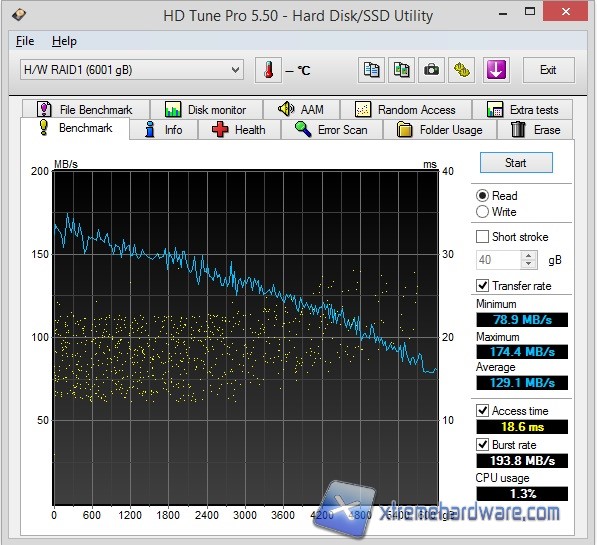Screen dimensions: 597x545
Task: Increase short stroke size with up arrow
Action: click(x=529, y=256)
